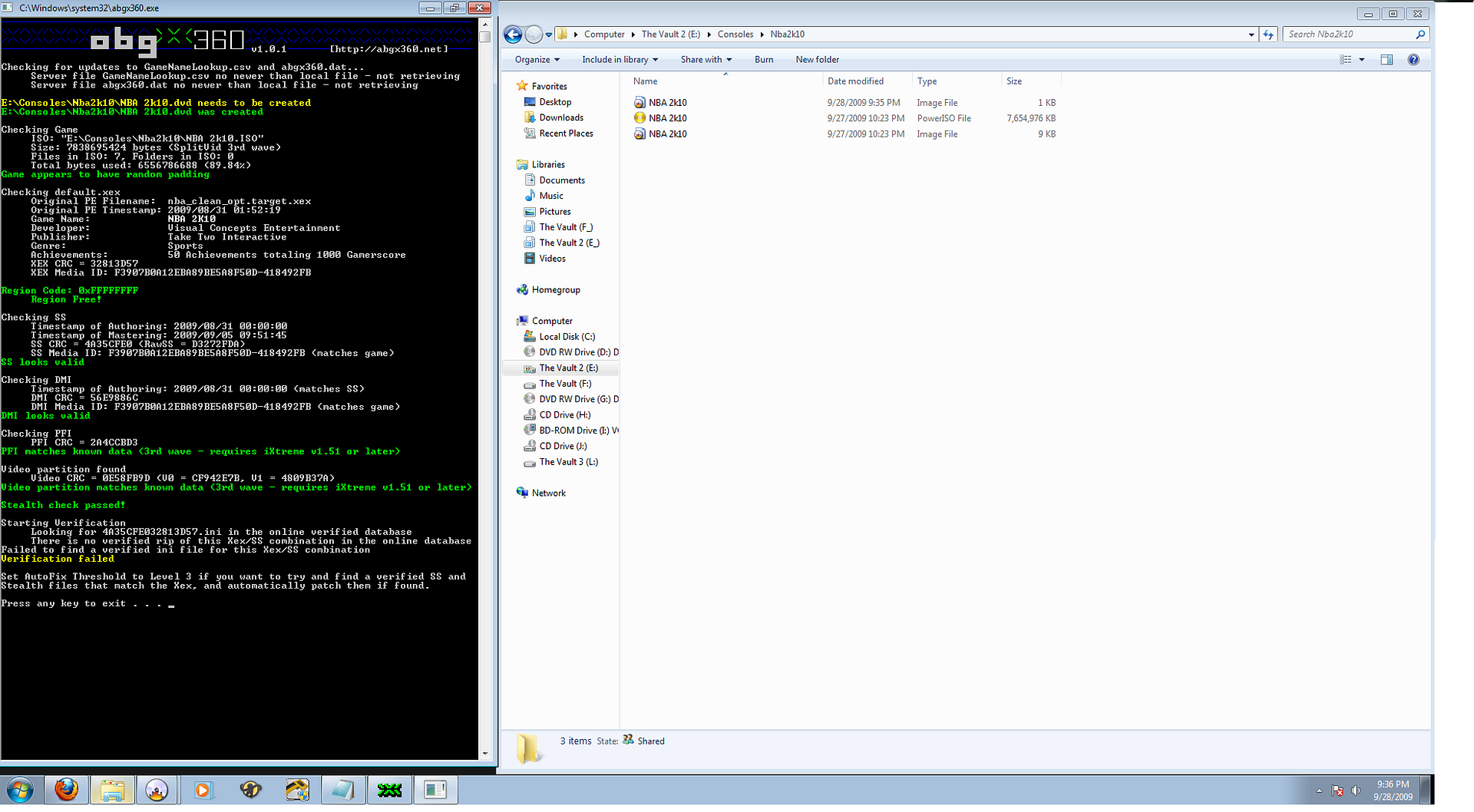Open The Vault (F_) library
The image size is (1474, 812).
(566, 228)
